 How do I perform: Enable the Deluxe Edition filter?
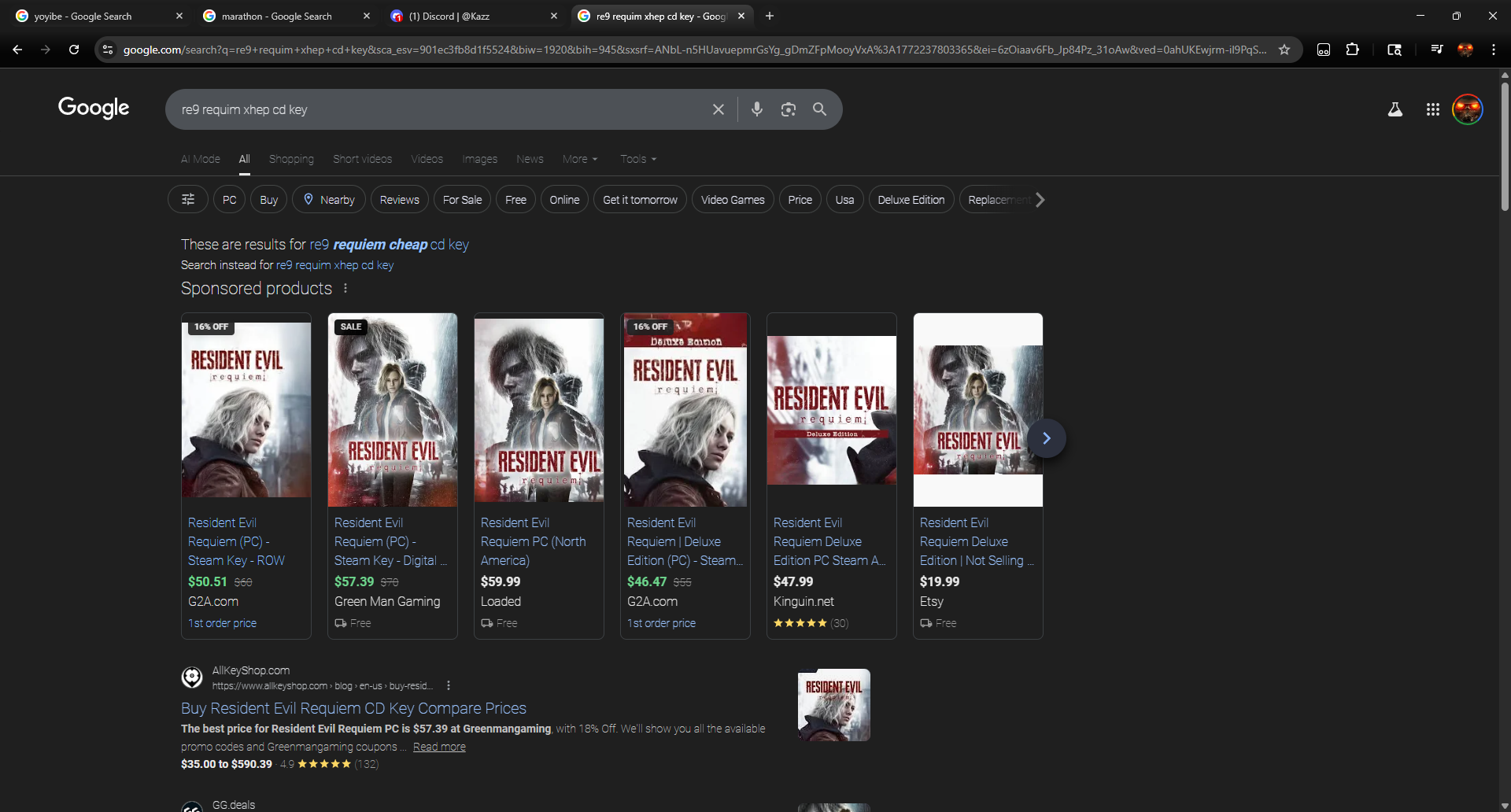(x=911, y=199)
